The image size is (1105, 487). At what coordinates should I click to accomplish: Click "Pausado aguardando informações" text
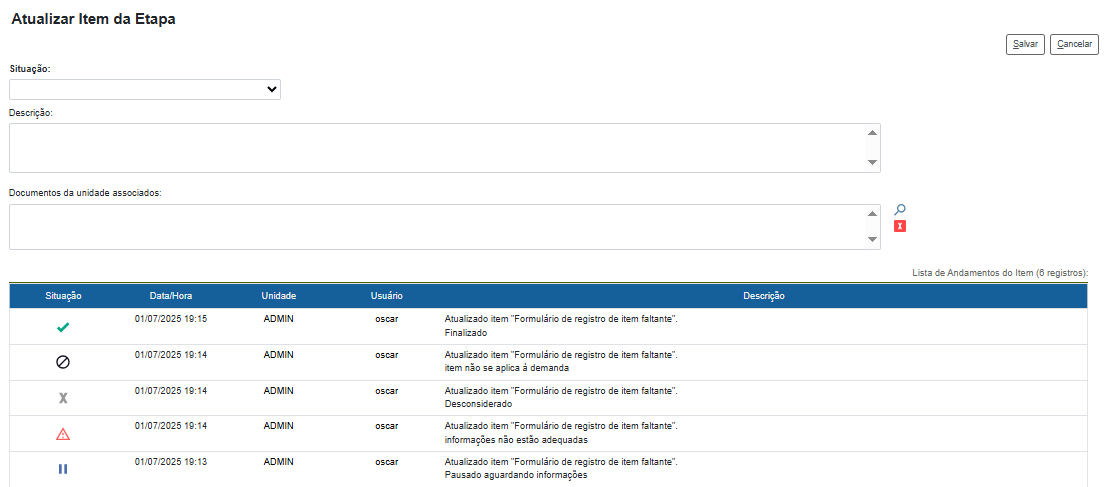pos(516,476)
